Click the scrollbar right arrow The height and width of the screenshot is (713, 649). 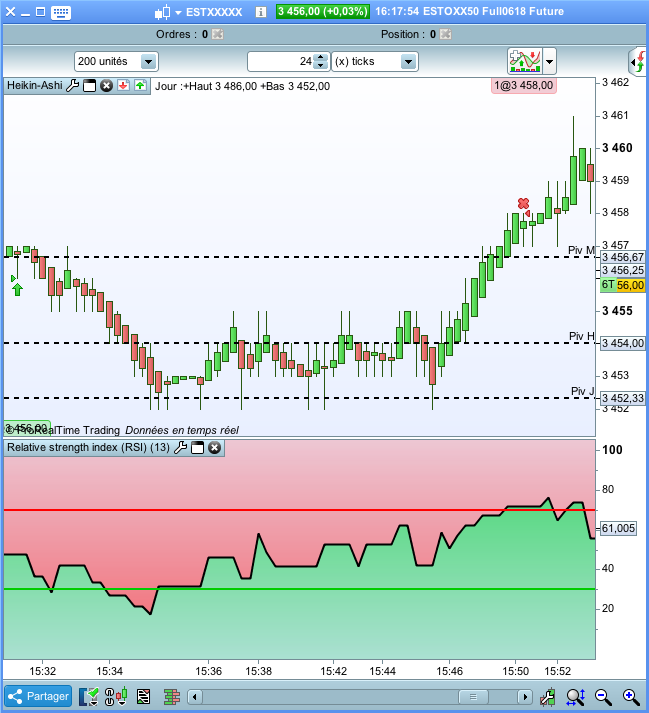pos(525,697)
